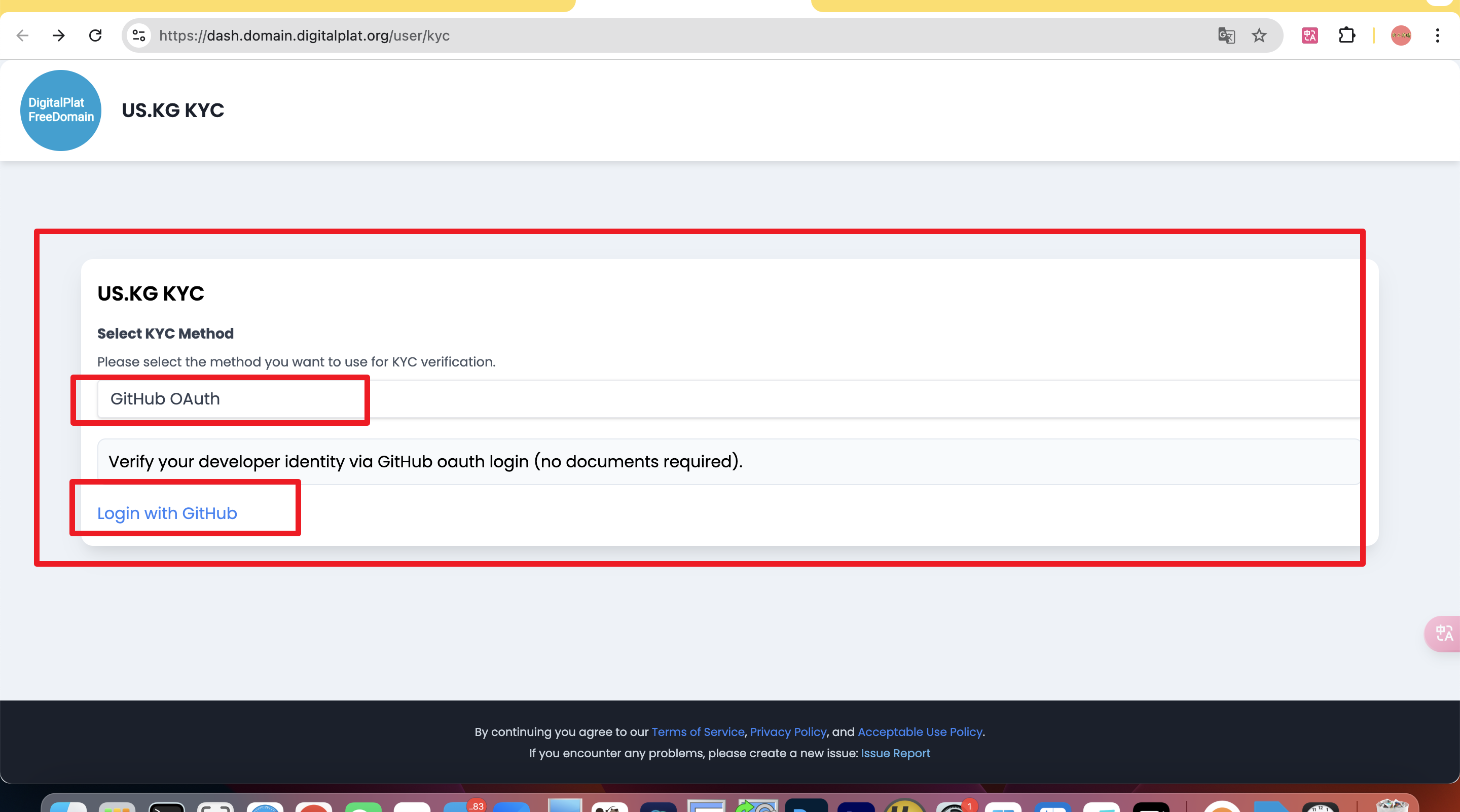Open the Extensions puzzle menu
Image resolution: width=1460 pixels, height=812 pixels.
[x=1346, y=35]
